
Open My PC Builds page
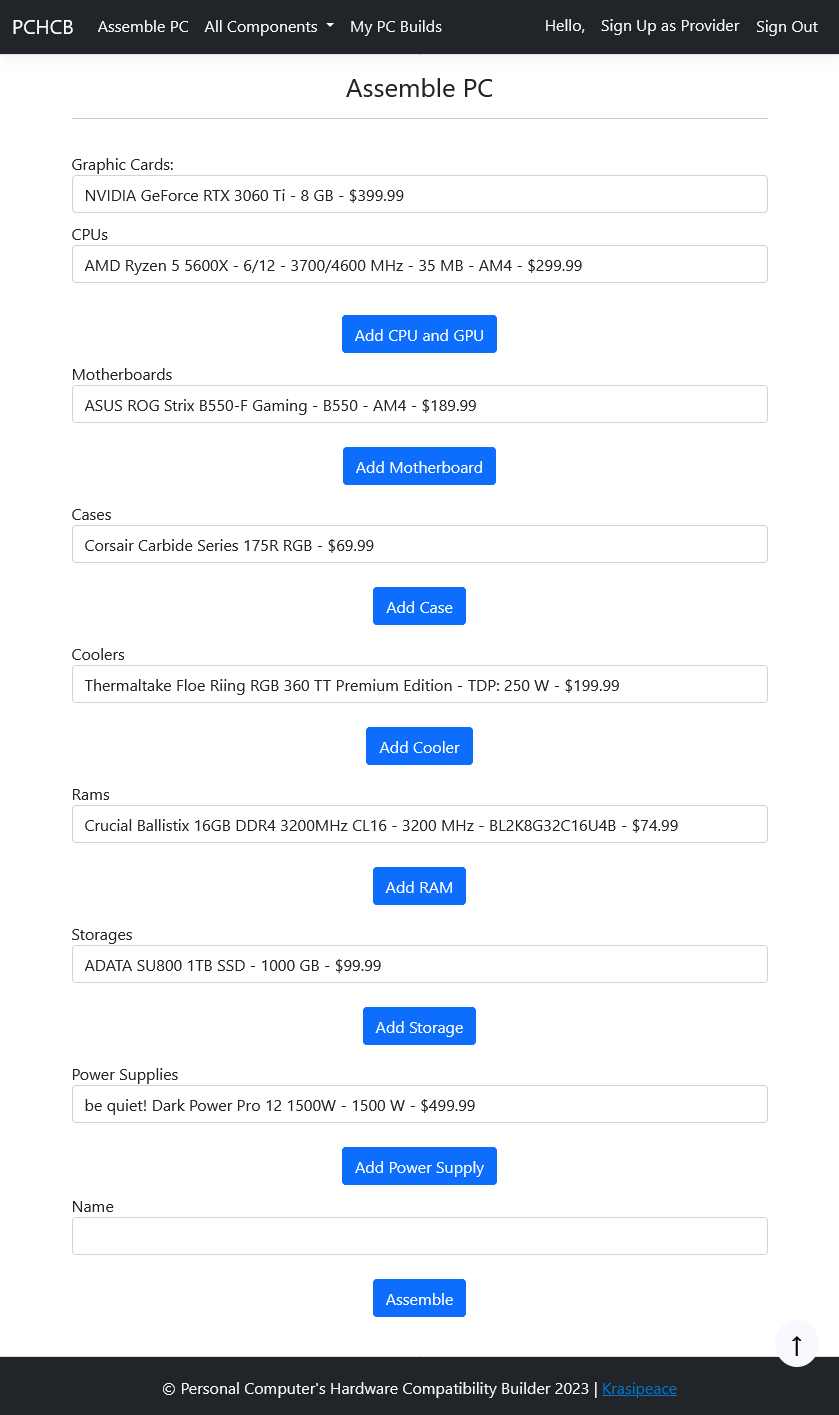point(396,27)
